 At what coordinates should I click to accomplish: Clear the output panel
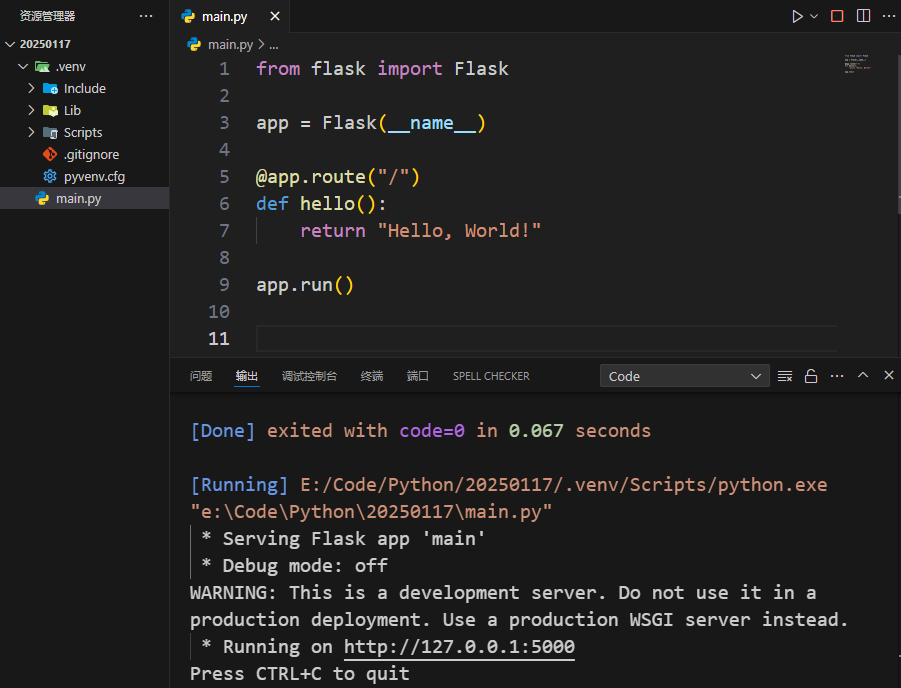click(x=785, y=376)
